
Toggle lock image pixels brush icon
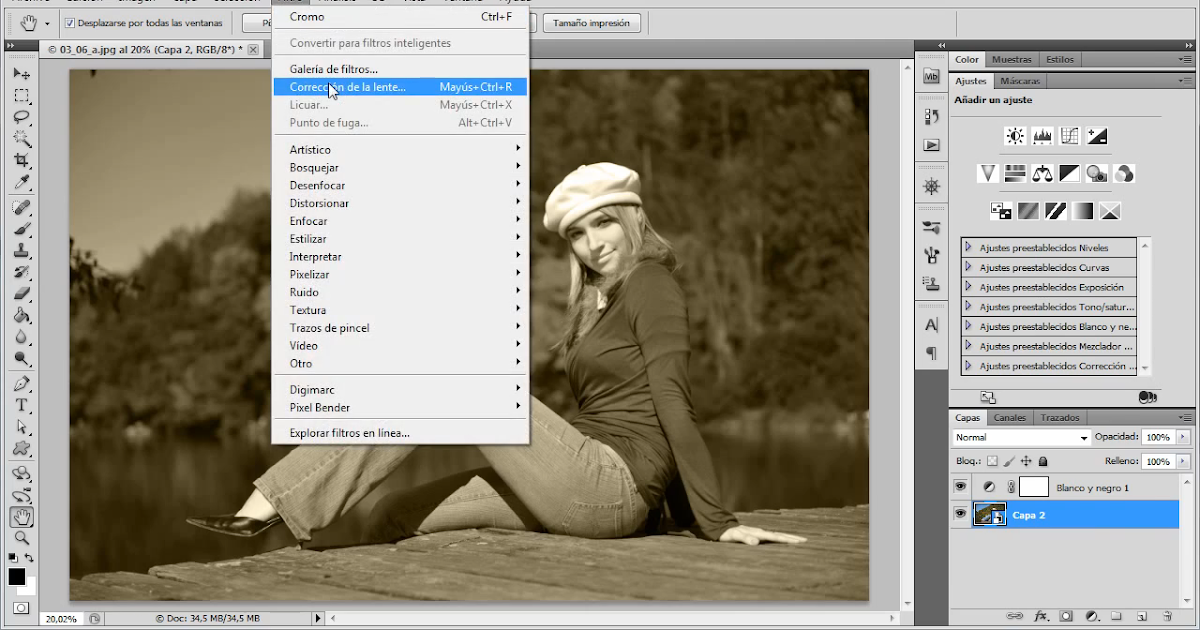coord(1009,461)
